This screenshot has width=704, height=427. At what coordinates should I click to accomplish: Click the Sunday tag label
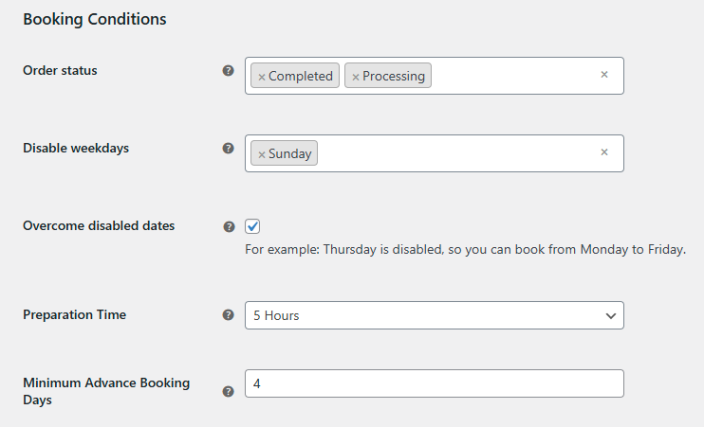point(290,154)
